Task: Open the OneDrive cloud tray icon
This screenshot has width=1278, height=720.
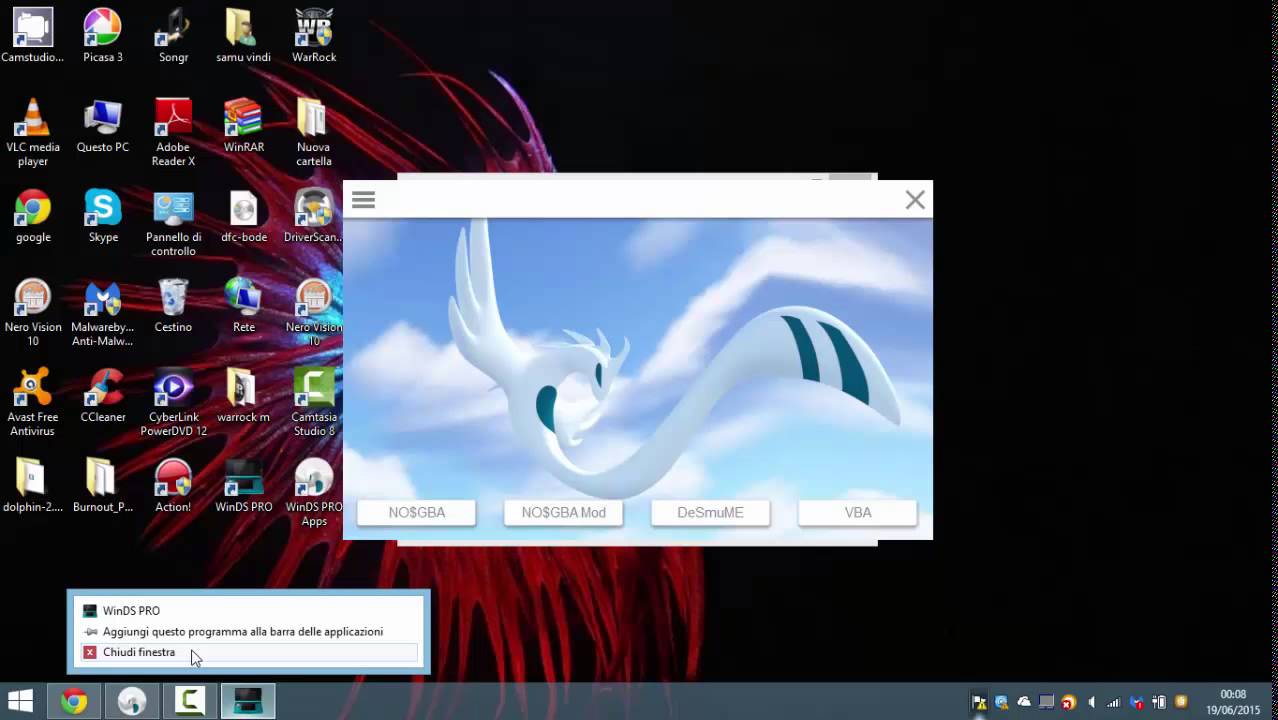Action: coord(1024,702)
